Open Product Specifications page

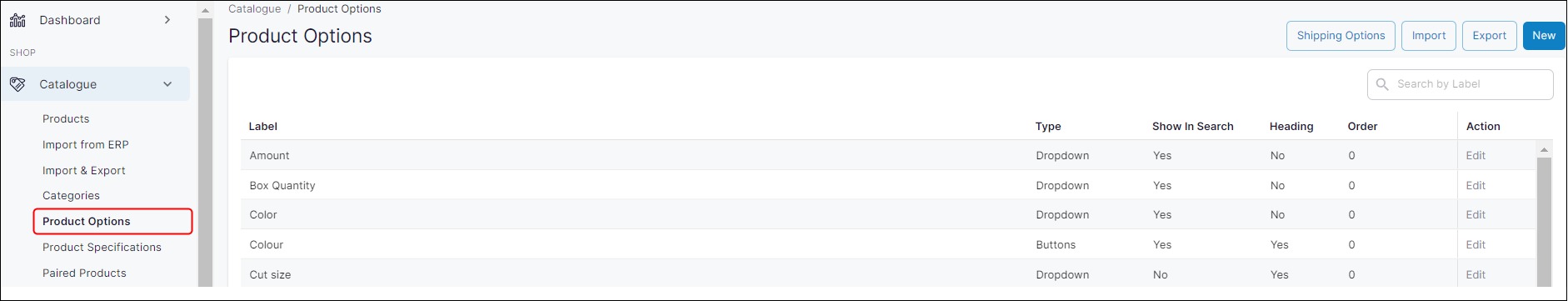[x=102, y=248]
